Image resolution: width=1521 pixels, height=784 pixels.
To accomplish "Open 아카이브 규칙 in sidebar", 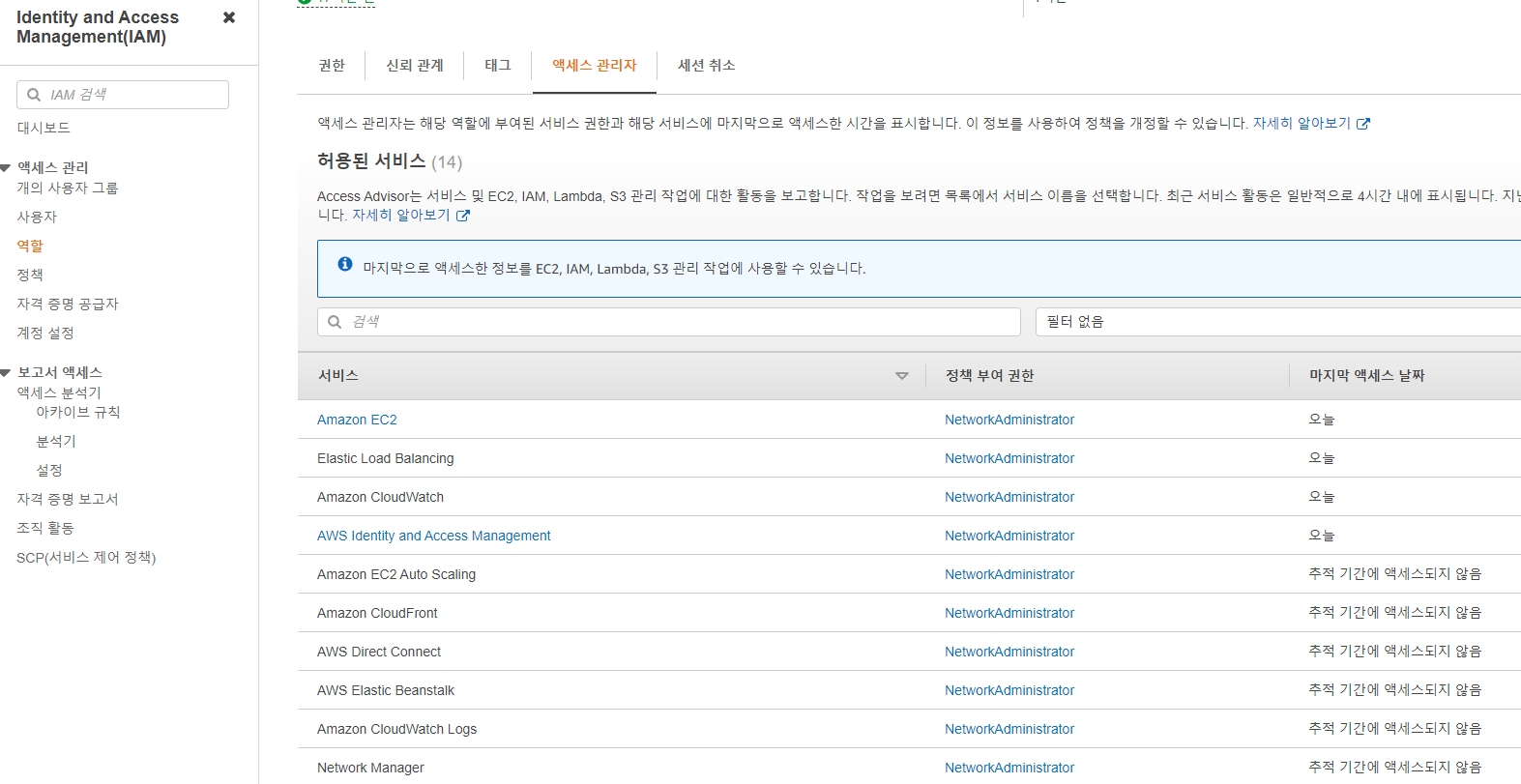I will [x=78, y=412].
